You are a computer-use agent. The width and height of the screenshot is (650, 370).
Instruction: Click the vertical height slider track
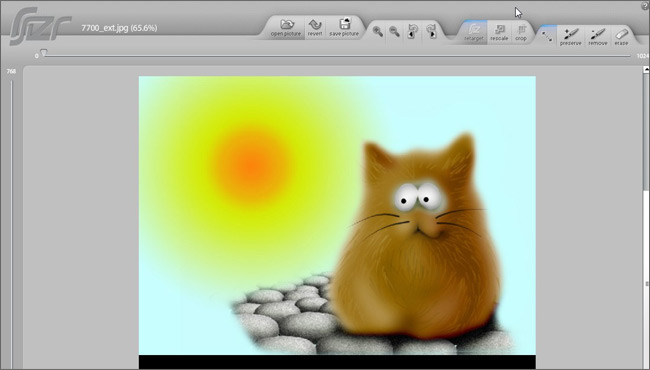coord(12,224)
